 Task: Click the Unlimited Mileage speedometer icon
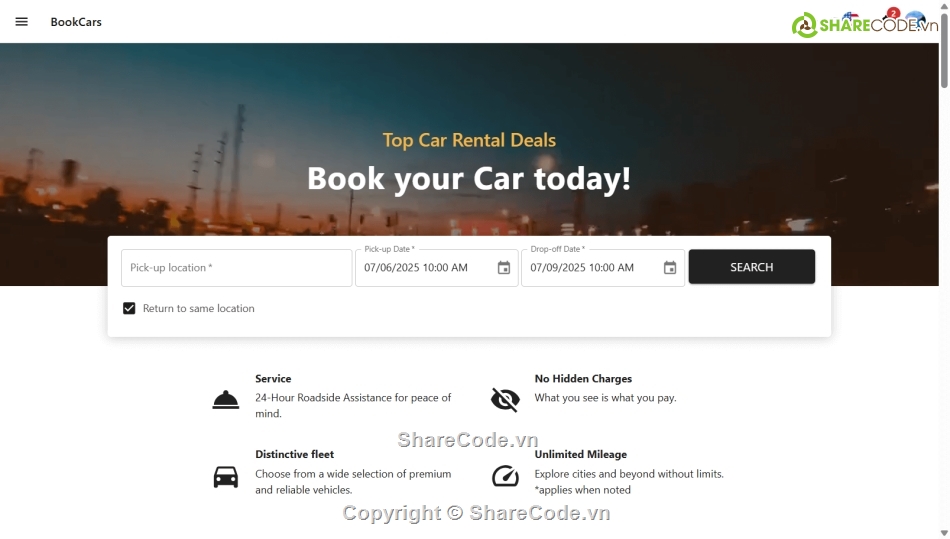pyautogui.click(x=505, y=476)
